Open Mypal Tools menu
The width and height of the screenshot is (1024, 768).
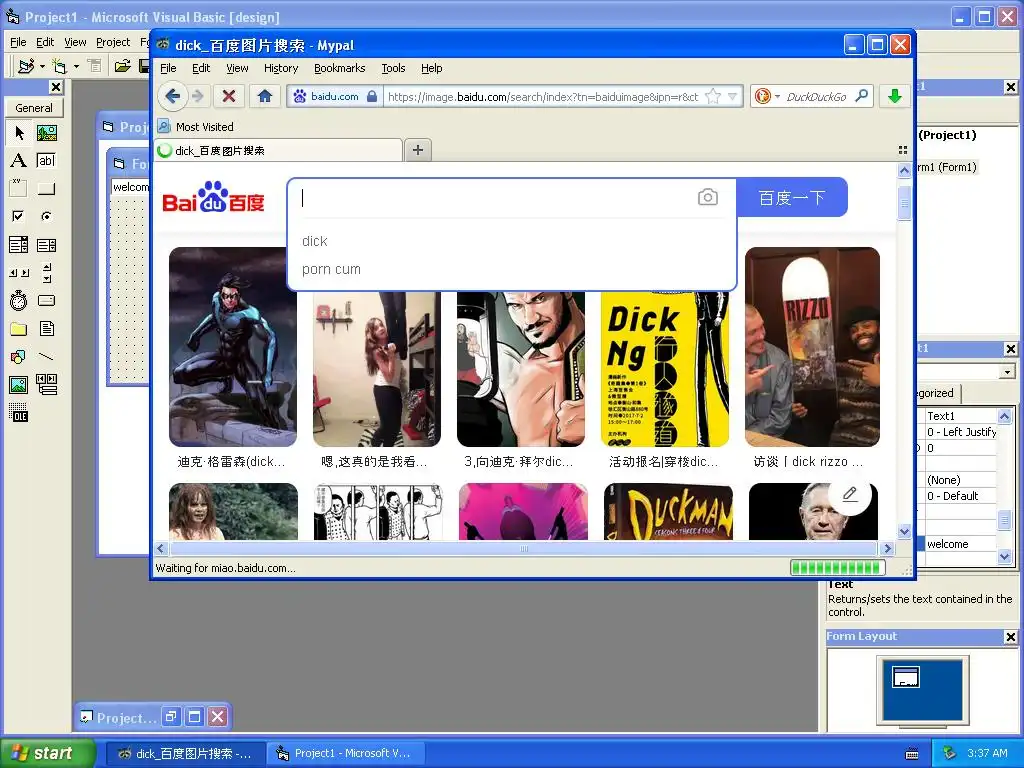(x=393, y=68)
